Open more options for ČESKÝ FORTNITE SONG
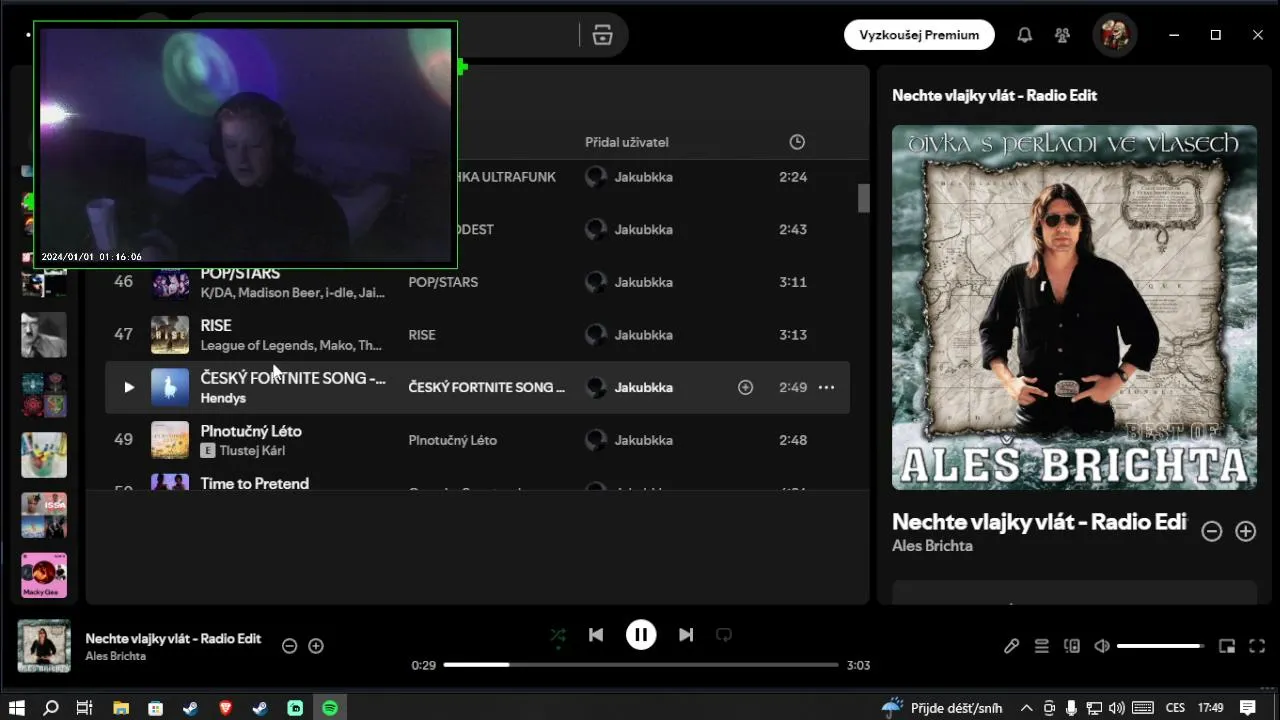The image size is (1280, 720). pyautogui.click(x=826, y=387)
